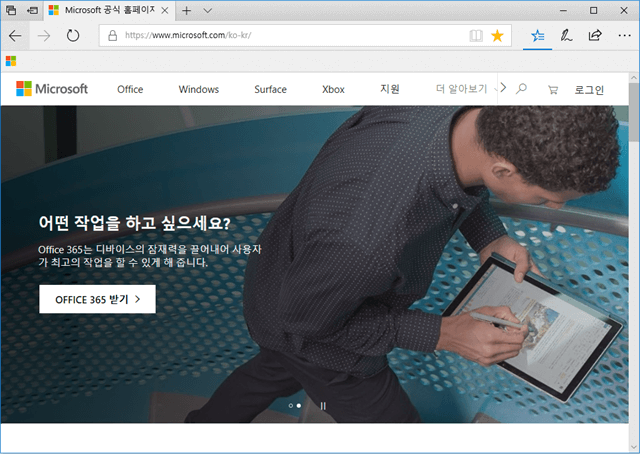Screen dimensions: 640x454
Task: Select the Microsoft 공식 홈페이지 tab
Action: point(108,10)
